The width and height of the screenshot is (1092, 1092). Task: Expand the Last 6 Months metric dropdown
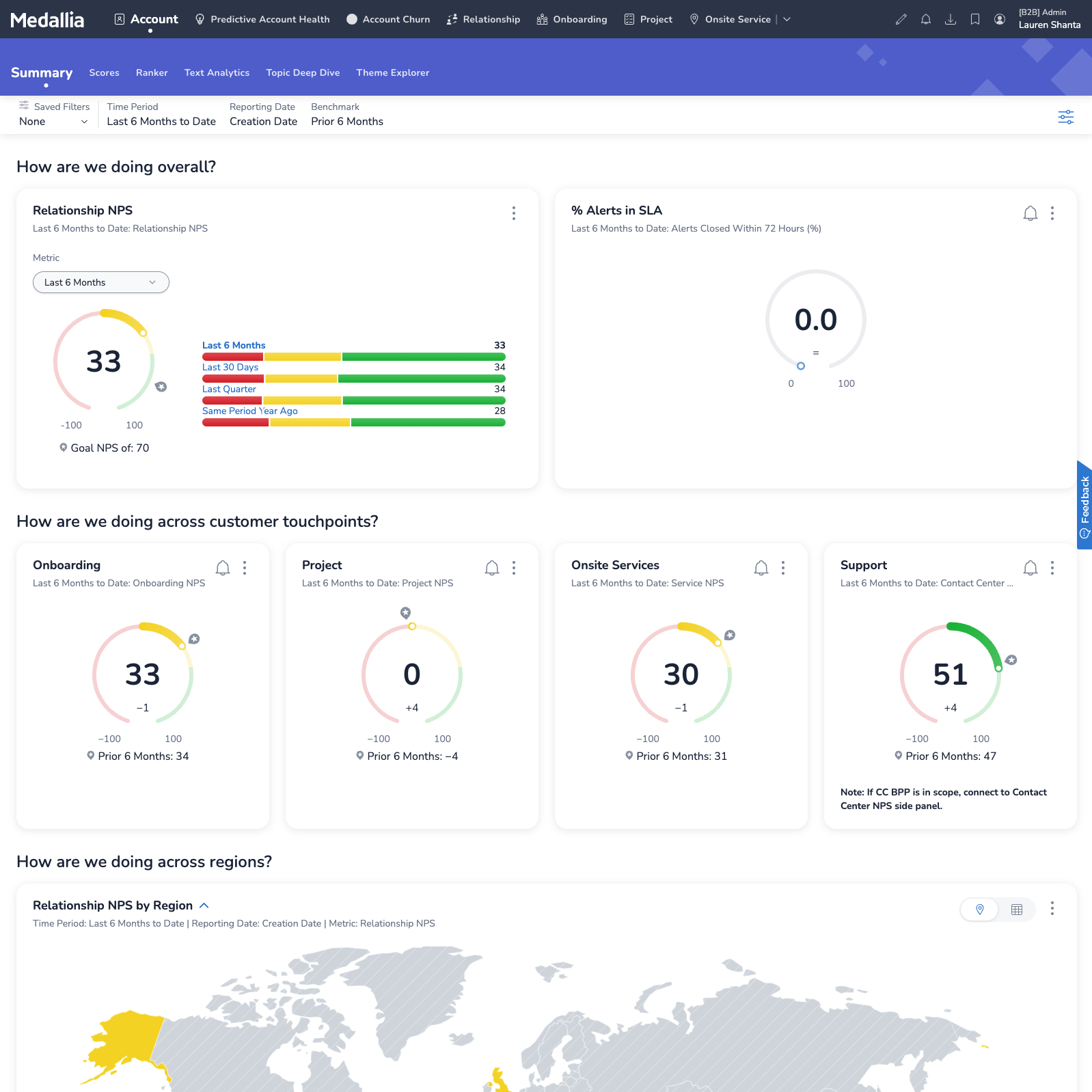[101, 282]
